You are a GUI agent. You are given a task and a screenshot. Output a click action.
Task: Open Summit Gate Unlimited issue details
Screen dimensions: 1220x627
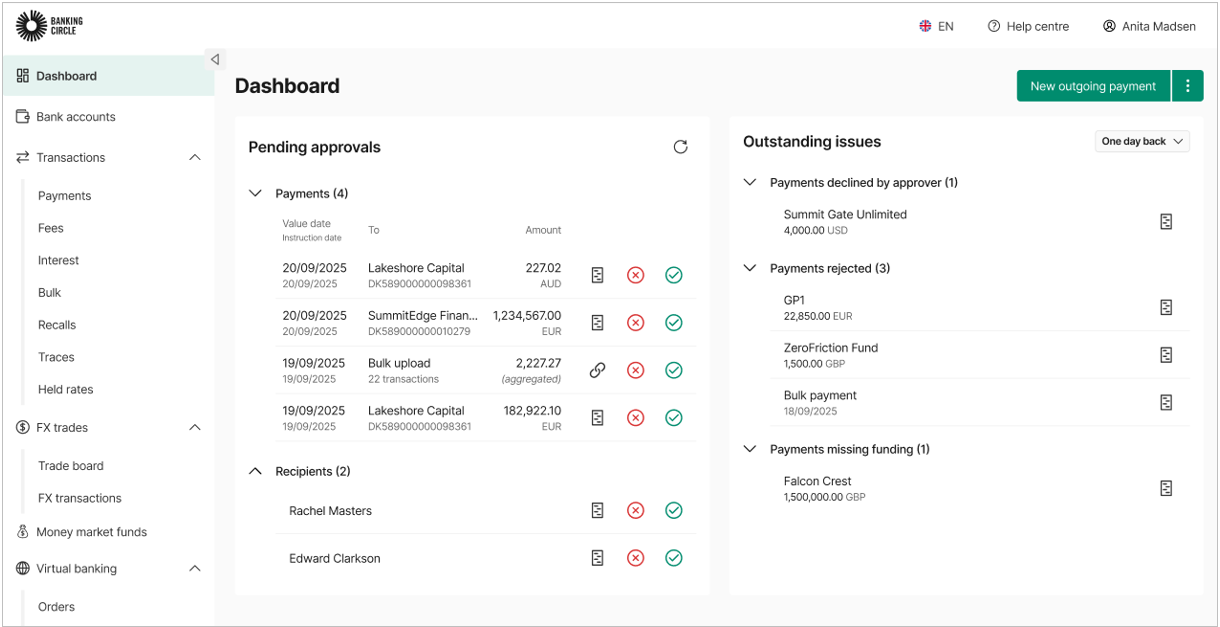[x=1166, y=222]
